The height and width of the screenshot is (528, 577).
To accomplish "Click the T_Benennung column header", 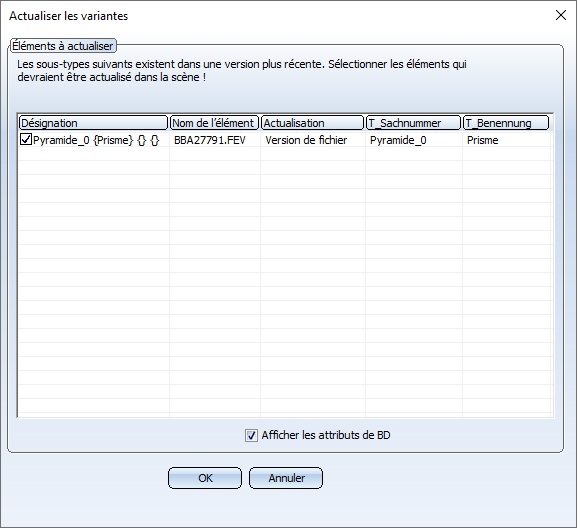I will tap(506, 123).
